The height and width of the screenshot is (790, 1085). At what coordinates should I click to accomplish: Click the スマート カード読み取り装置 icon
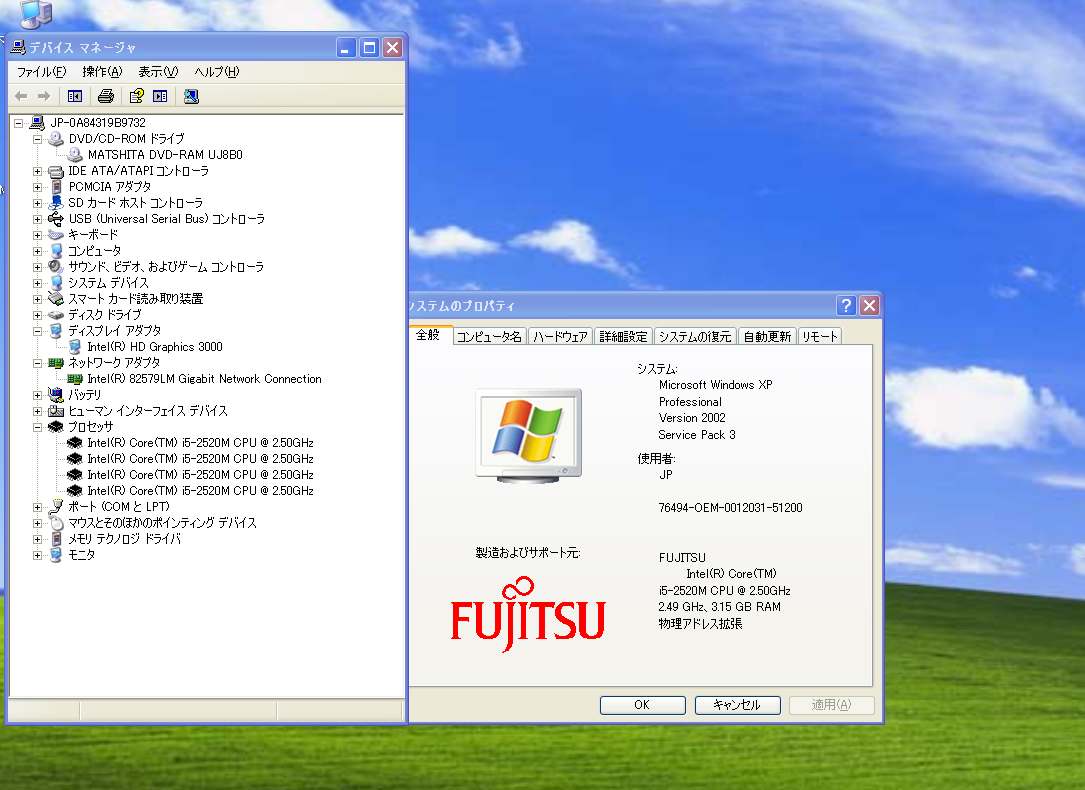[x=56, y=299]
